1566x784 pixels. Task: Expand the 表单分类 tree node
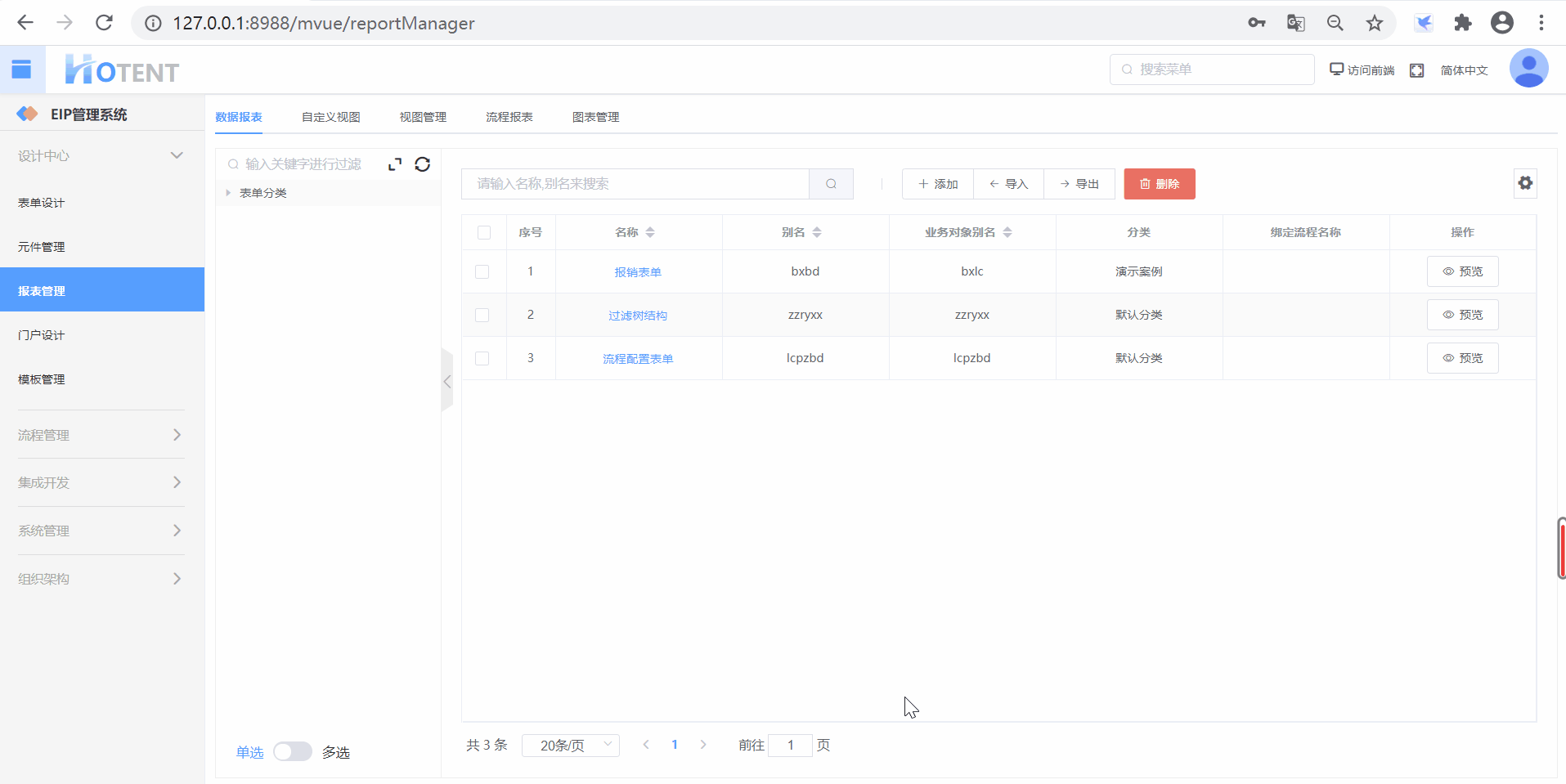pyautogui.click(x=228, y=193)
